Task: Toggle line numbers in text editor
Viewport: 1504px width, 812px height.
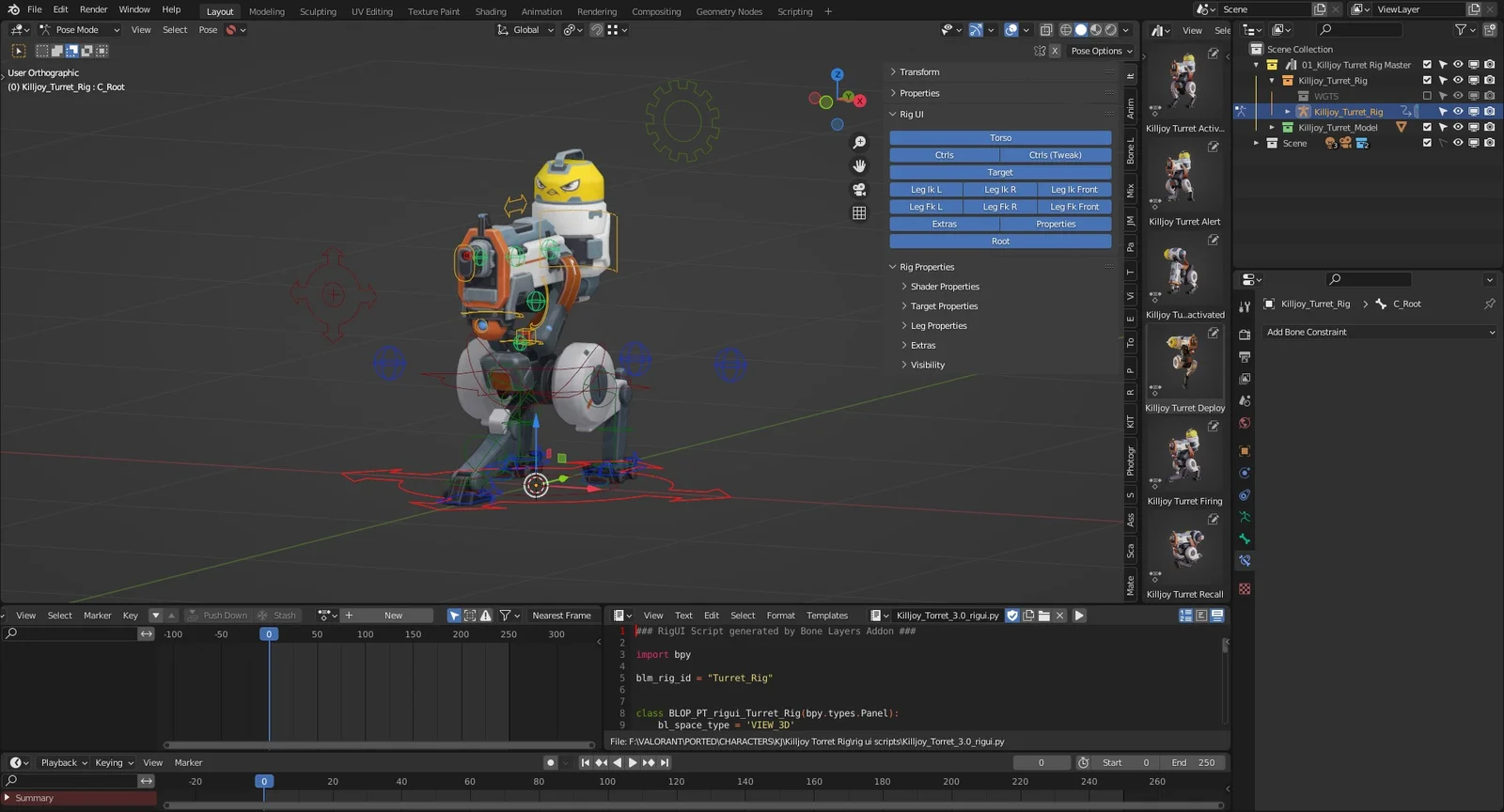Action: 1186,616
